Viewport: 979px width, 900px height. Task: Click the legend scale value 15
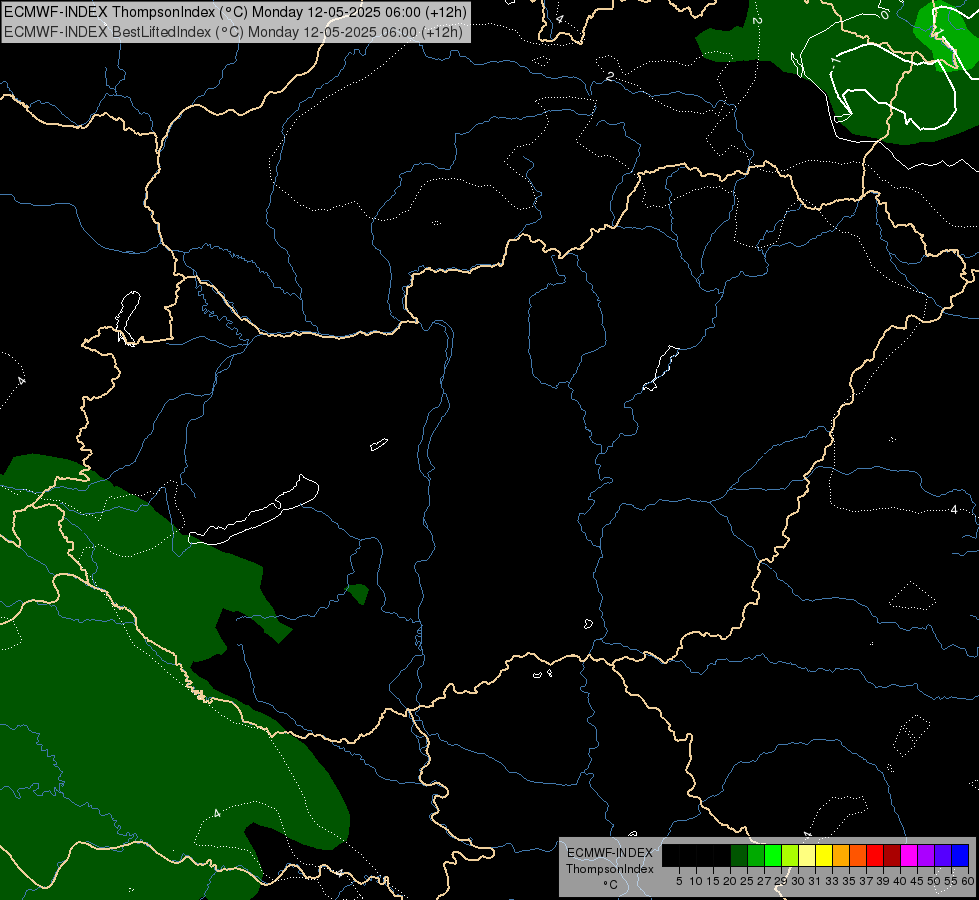(x=713, y=881)
